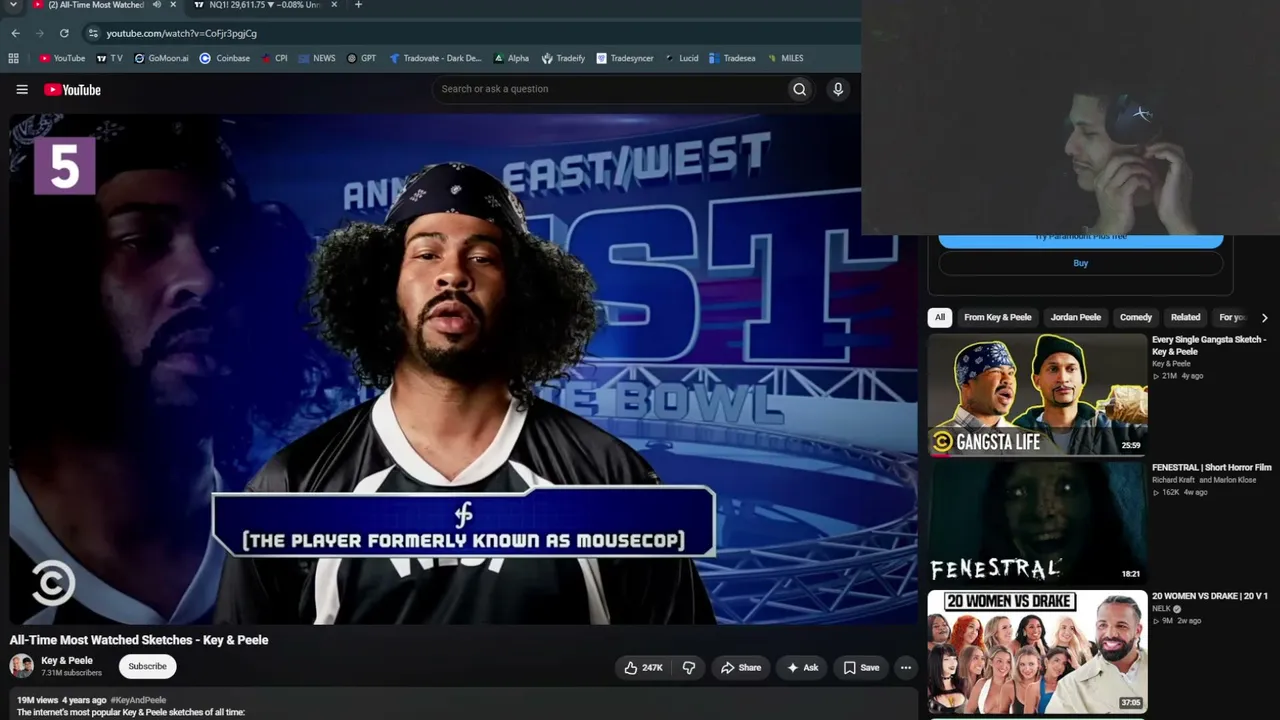
Task: Open the GPT bookmark
Action: (x=361, y=58)
